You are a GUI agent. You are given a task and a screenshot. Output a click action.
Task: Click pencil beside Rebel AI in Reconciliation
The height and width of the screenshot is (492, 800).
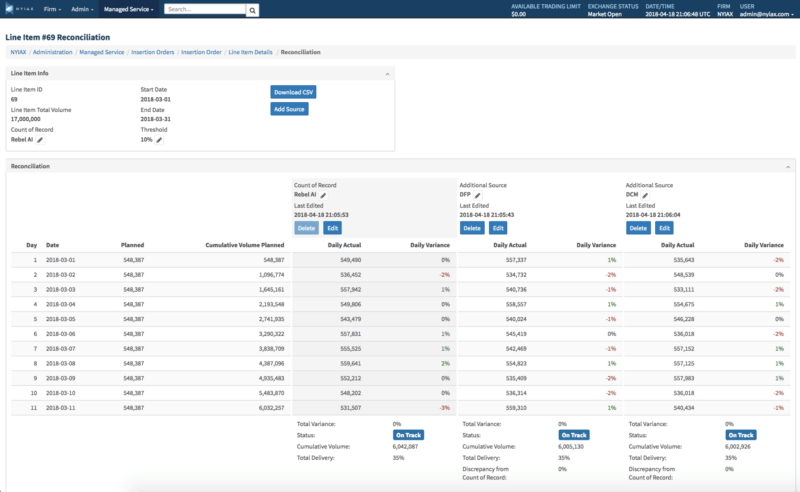(323, 195)
